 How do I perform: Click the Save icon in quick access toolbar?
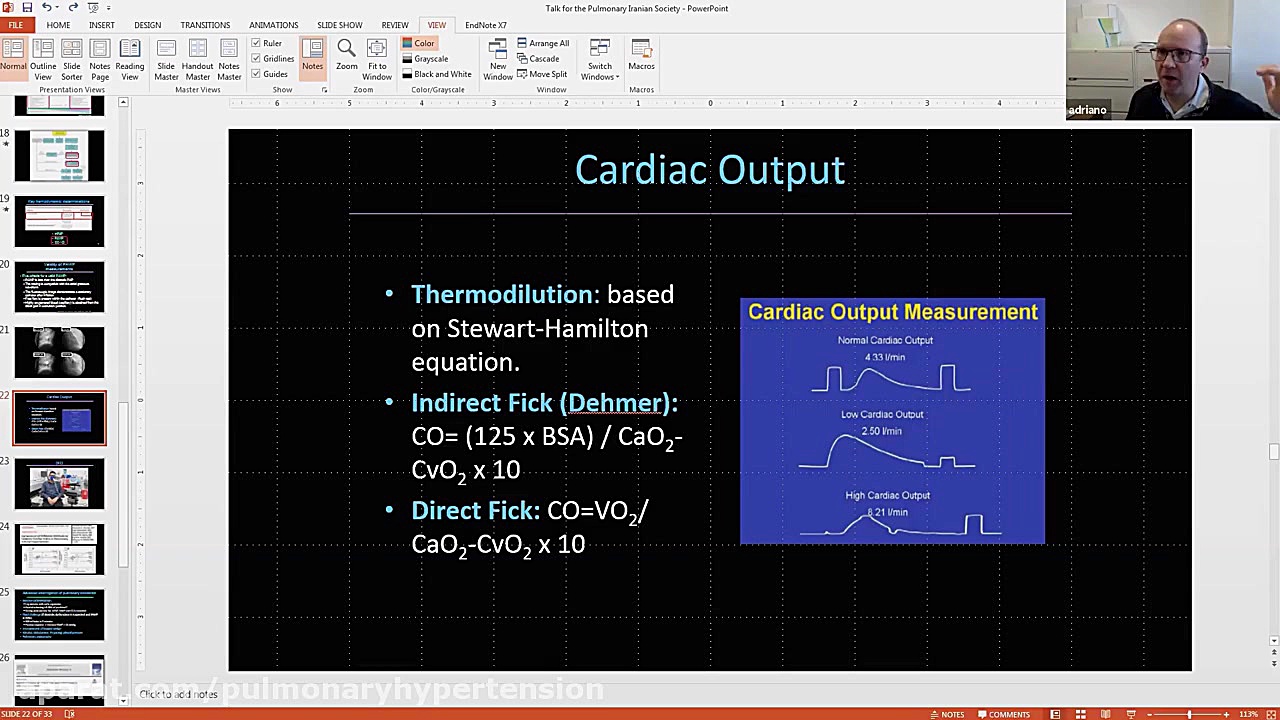point(26,8)
